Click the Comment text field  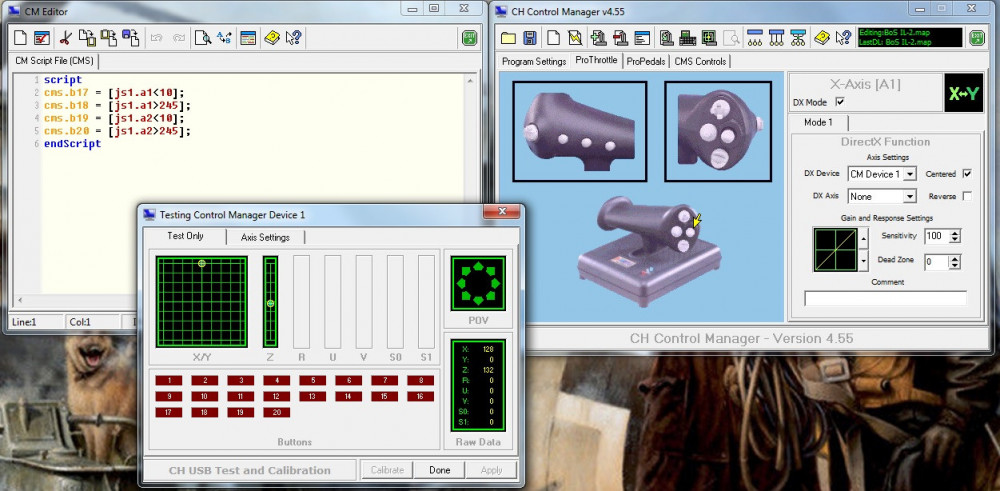tap(885, 298)
